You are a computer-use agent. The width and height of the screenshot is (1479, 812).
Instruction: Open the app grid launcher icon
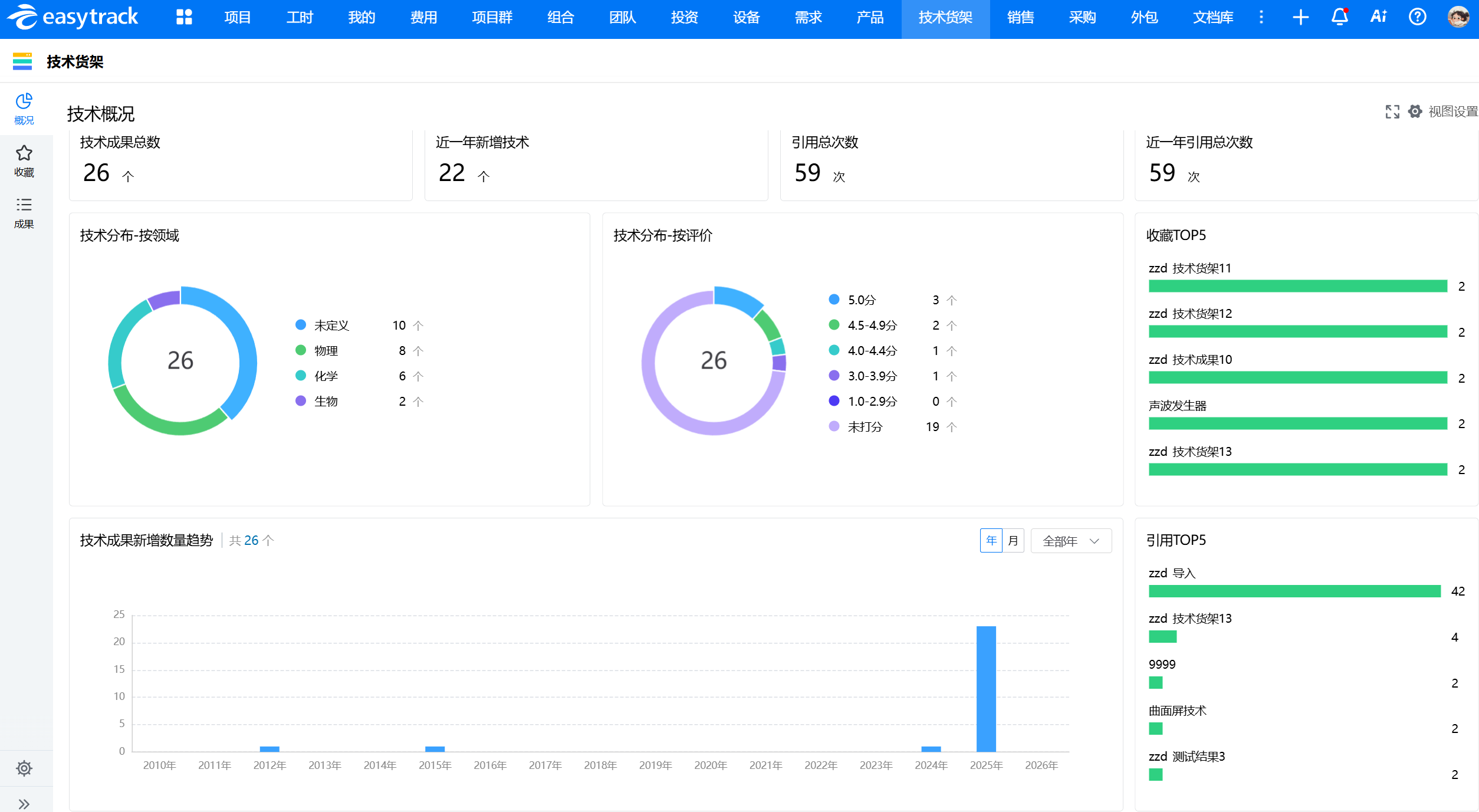pyautogui.click(x=184, y=17)
